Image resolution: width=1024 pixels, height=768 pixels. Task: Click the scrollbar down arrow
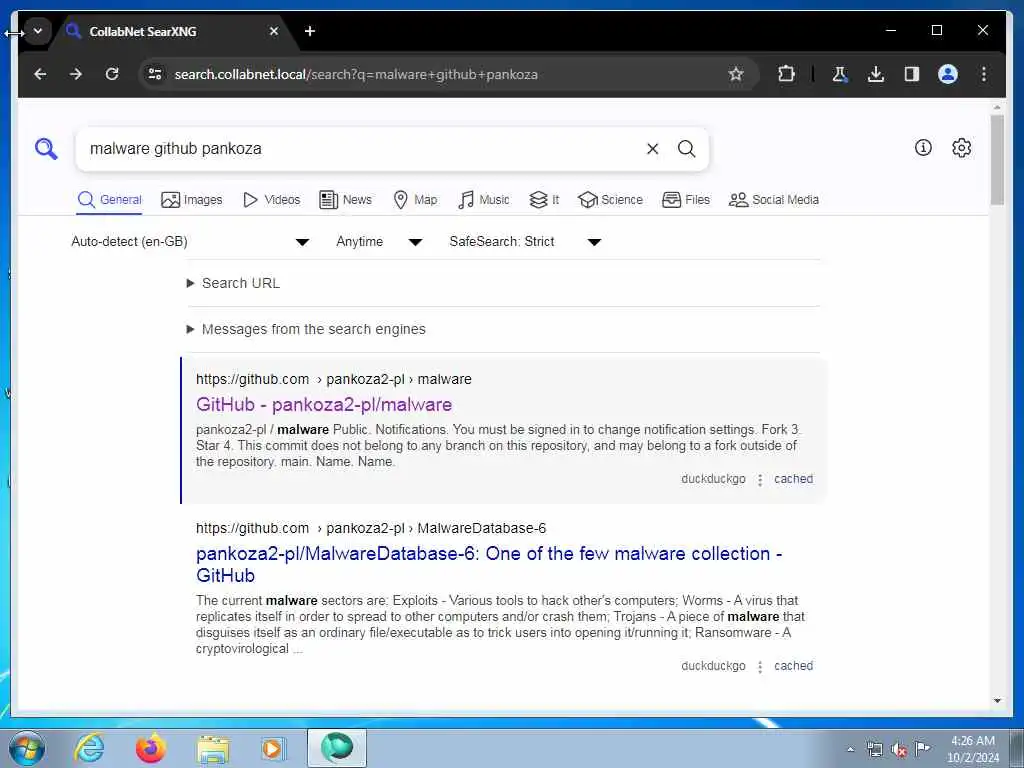click(997, 701)
